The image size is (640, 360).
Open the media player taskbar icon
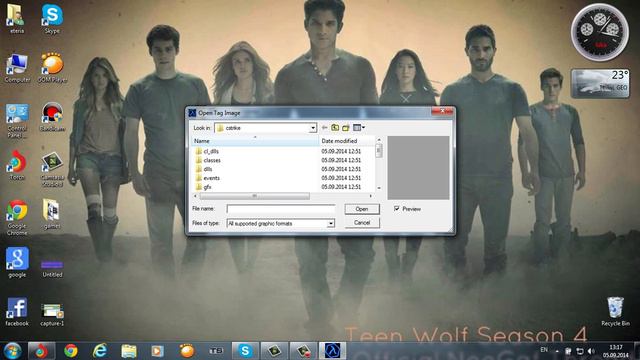tap(158, 351)
